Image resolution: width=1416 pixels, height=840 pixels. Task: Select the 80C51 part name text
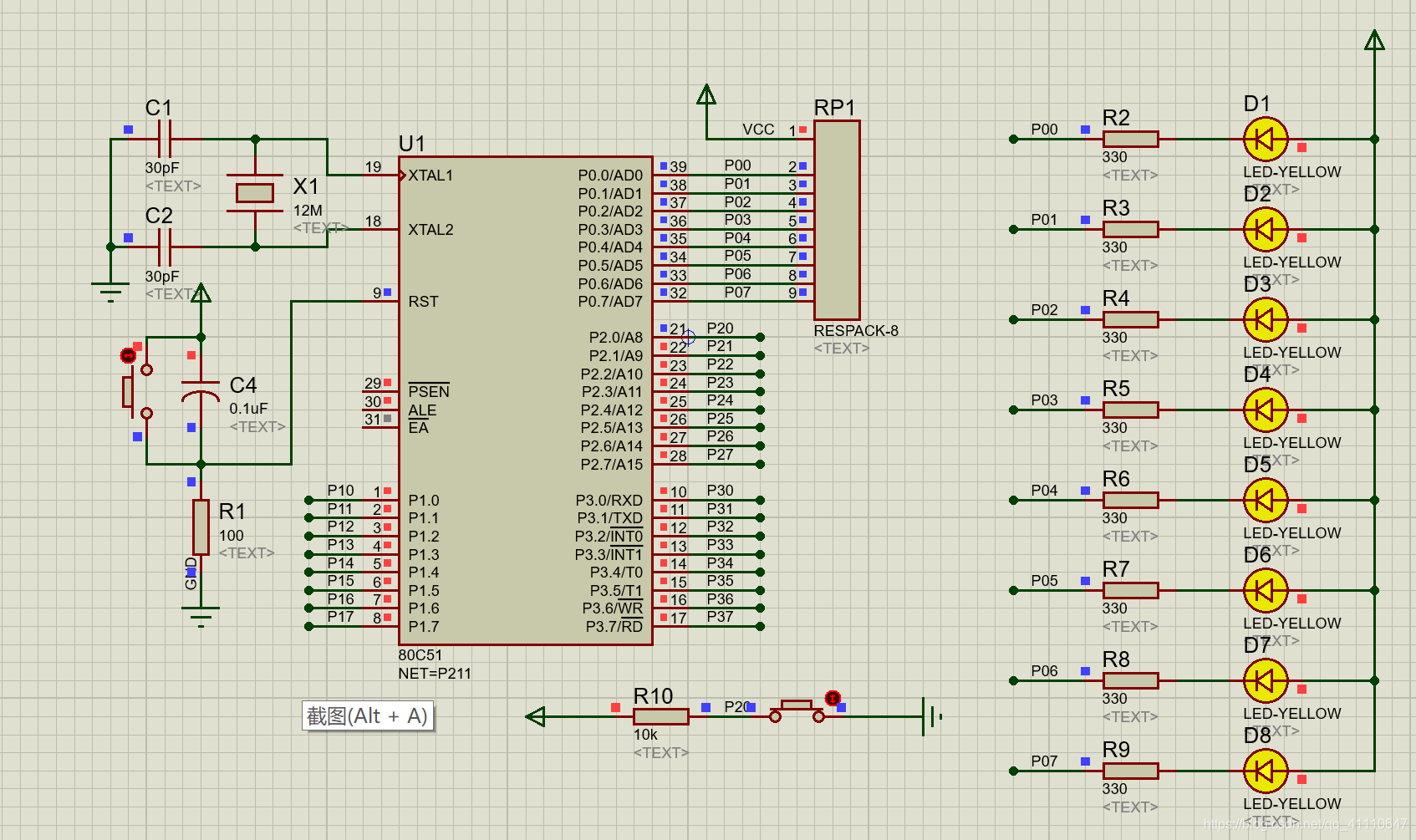[420, 655]
